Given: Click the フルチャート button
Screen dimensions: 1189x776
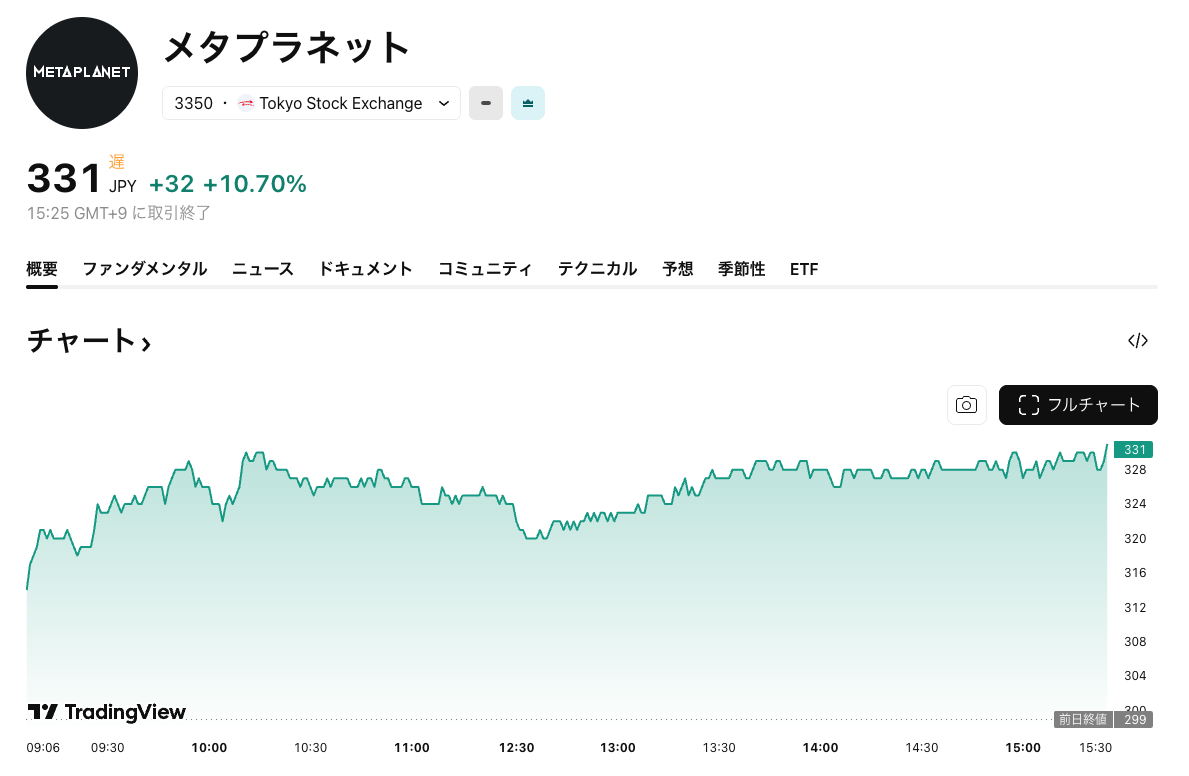Looking at the screenshot, I should 1078,405.
